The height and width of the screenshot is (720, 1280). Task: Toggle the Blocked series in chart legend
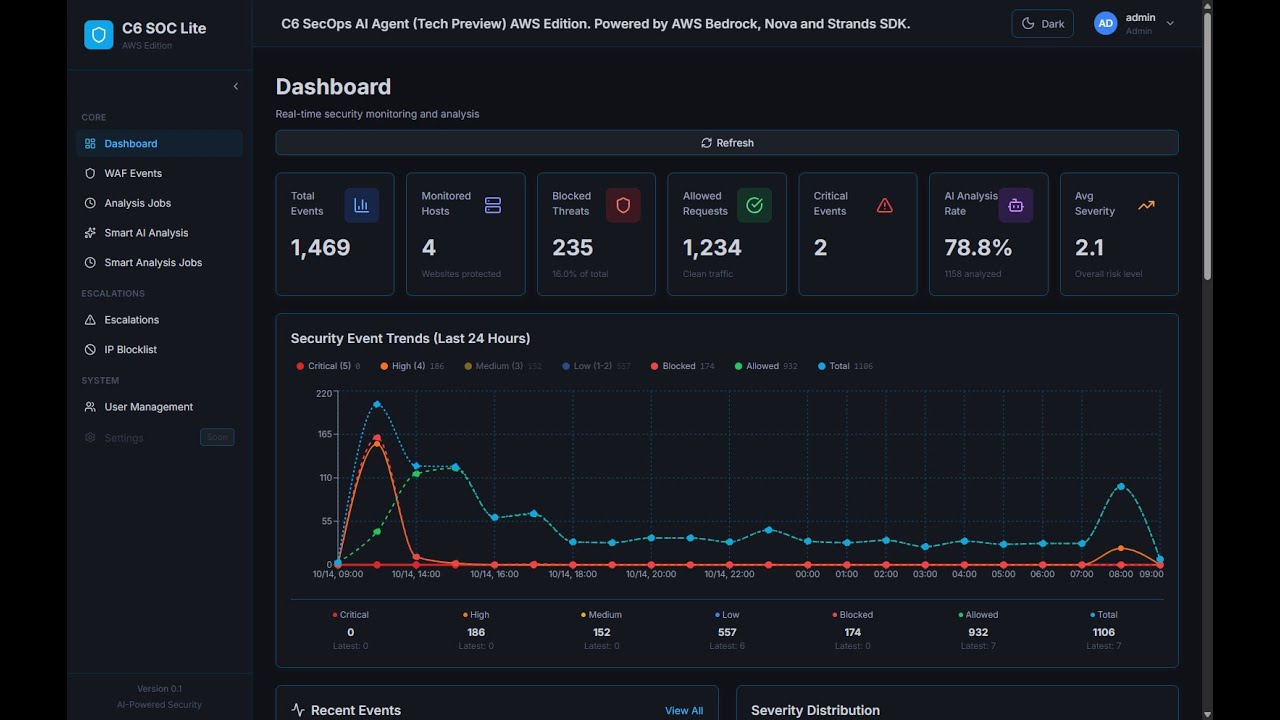(x=682, y=366)
